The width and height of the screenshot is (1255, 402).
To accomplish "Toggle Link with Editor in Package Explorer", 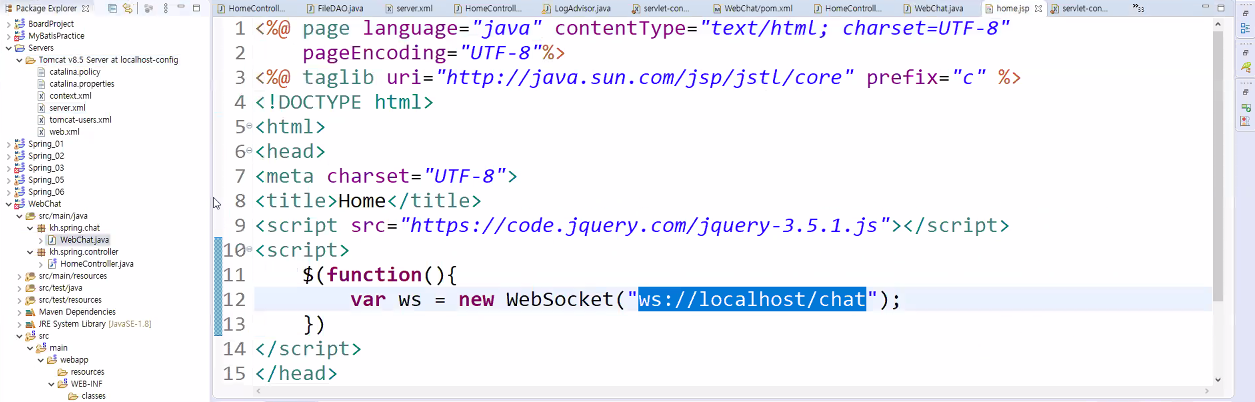I will tap(128, 8).
